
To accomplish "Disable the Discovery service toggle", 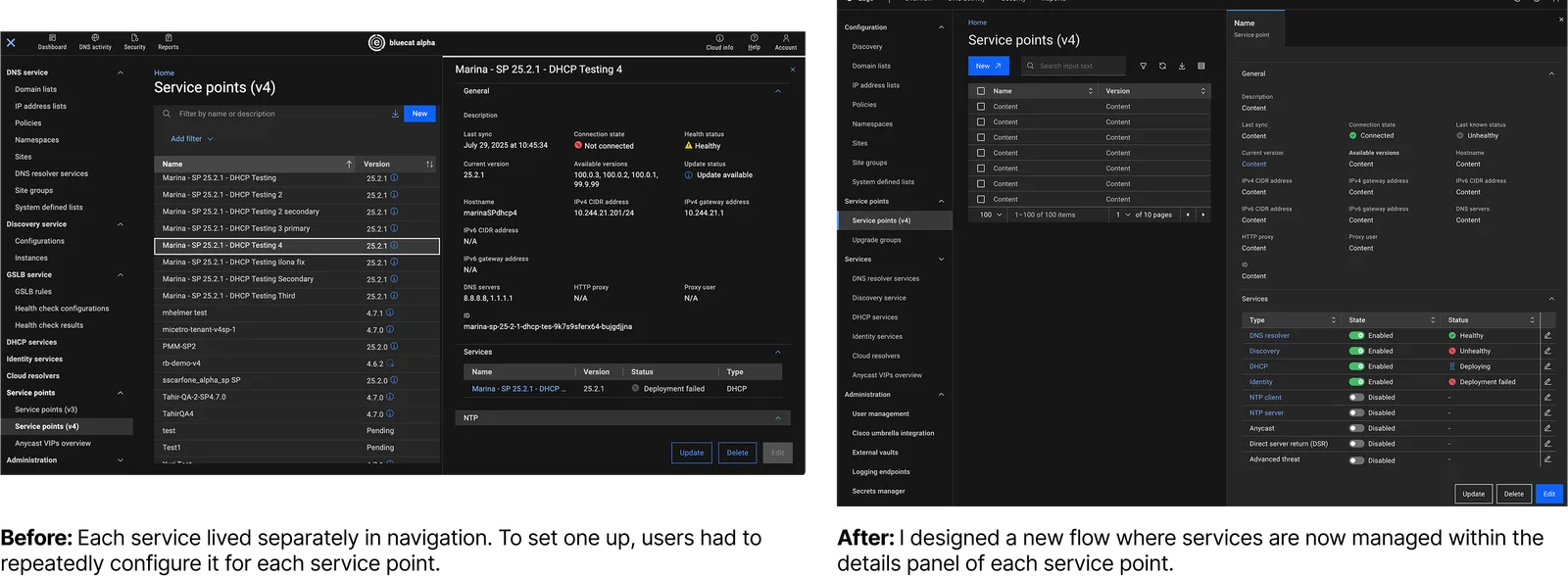I will pos(1356,351).
